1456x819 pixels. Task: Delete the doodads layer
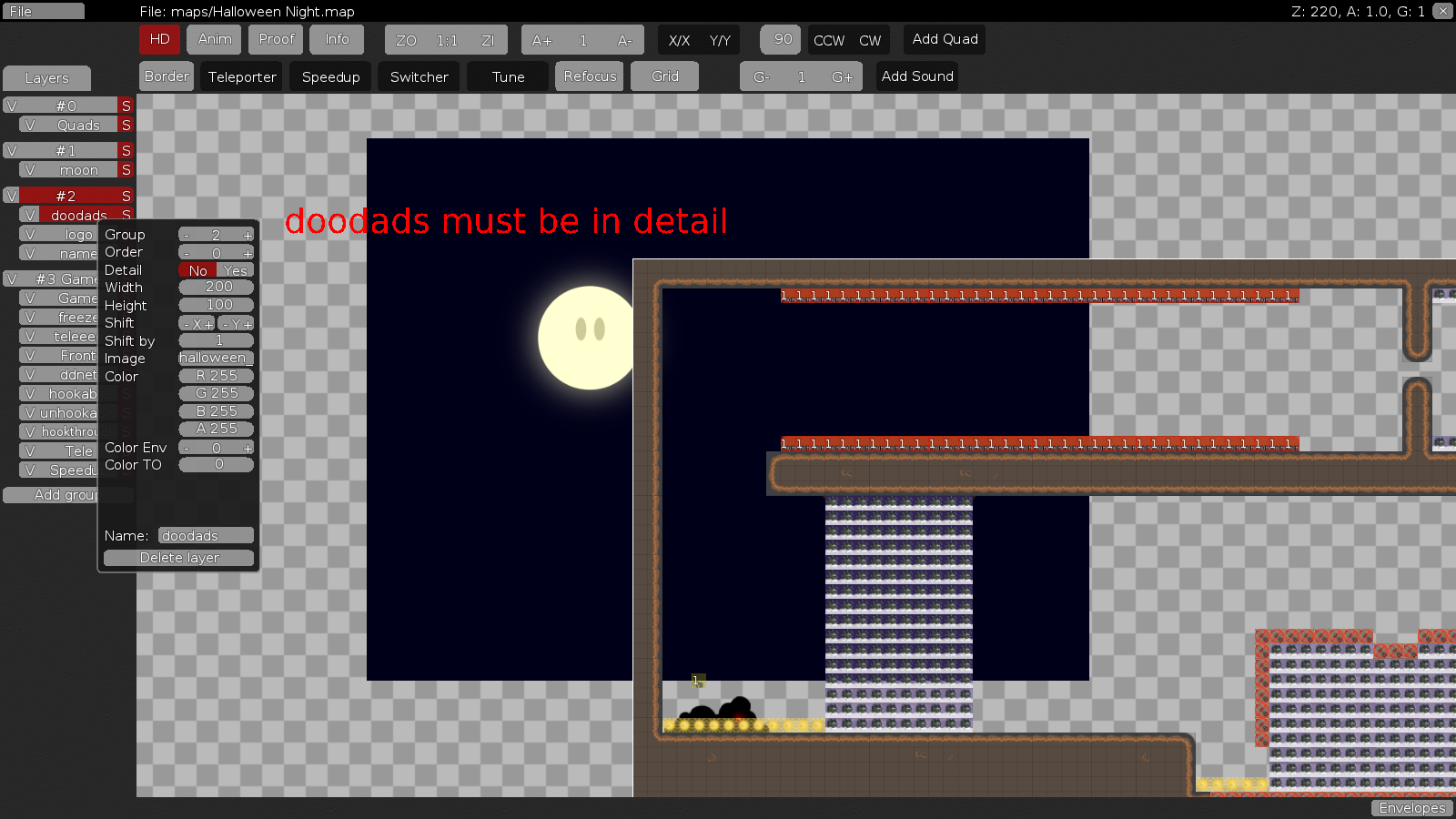pyautogui.click(x=177, y=558)
